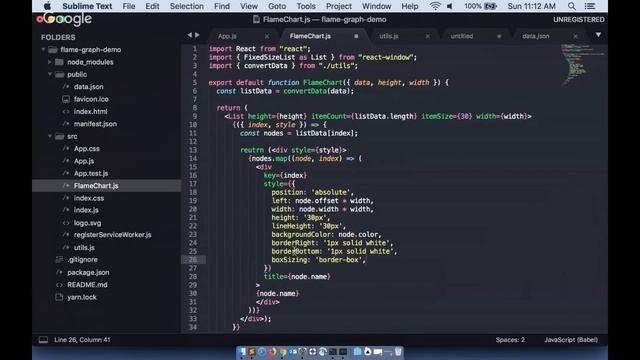
Task: Close the utils.js tab
Action: click(427, 36)
